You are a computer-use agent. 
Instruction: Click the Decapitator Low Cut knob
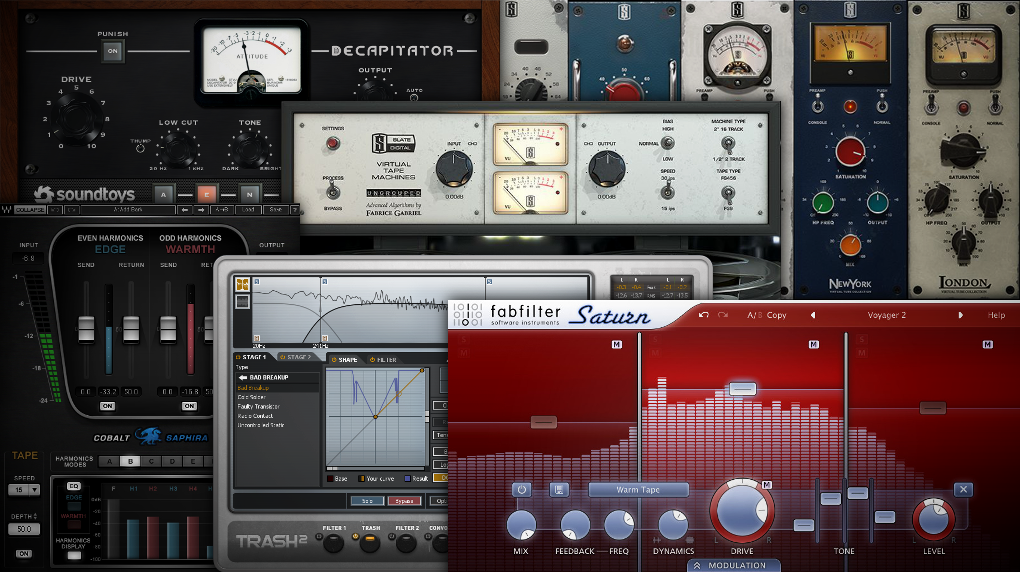(x=178, y=149)
